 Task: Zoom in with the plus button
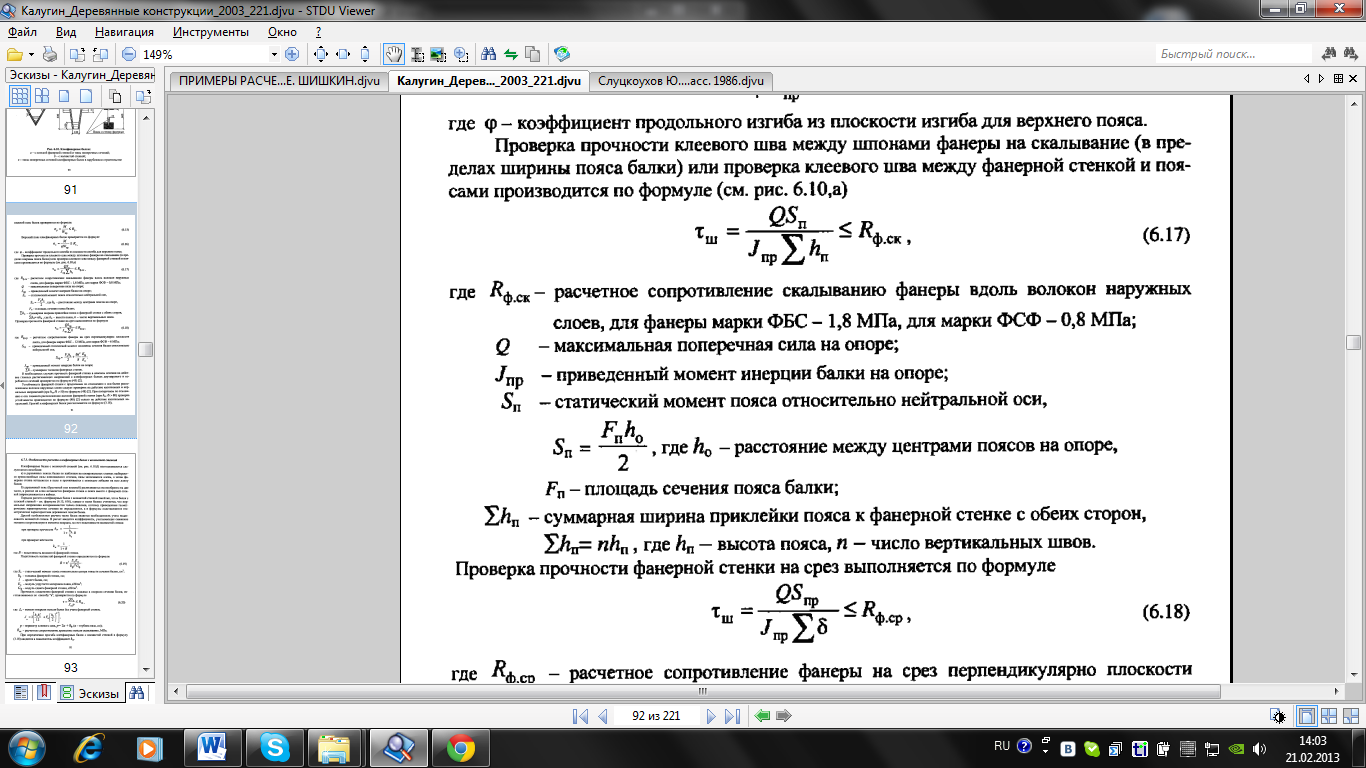click(292, 54)
